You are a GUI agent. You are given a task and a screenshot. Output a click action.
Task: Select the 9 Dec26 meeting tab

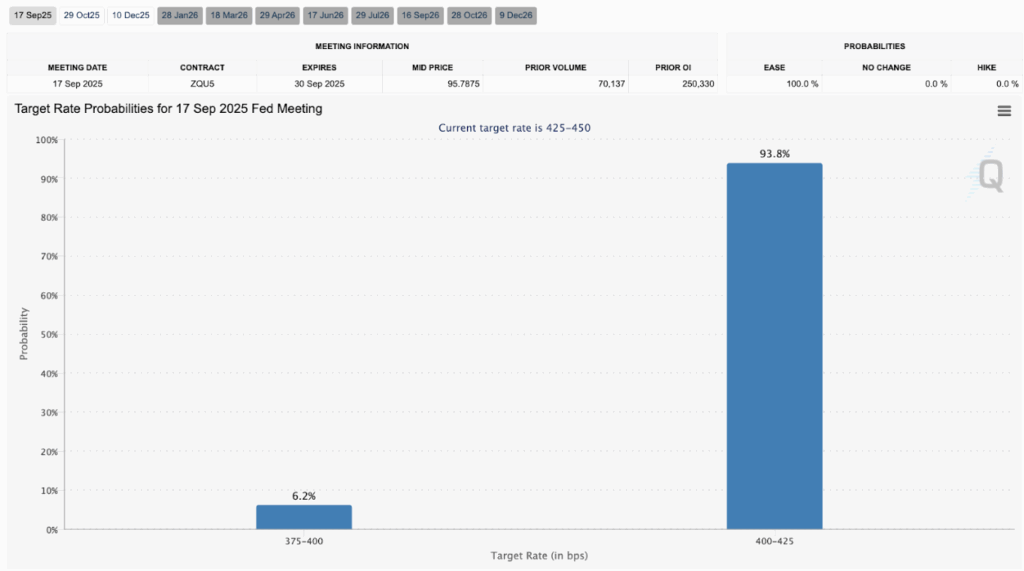click(515, 15)
